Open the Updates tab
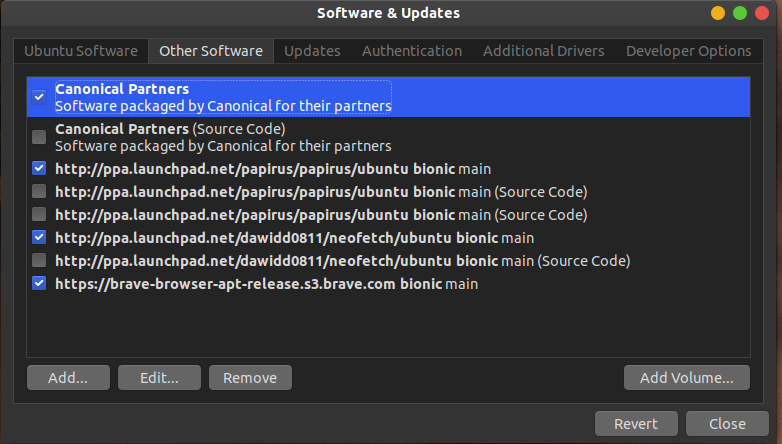 point(312,51)
